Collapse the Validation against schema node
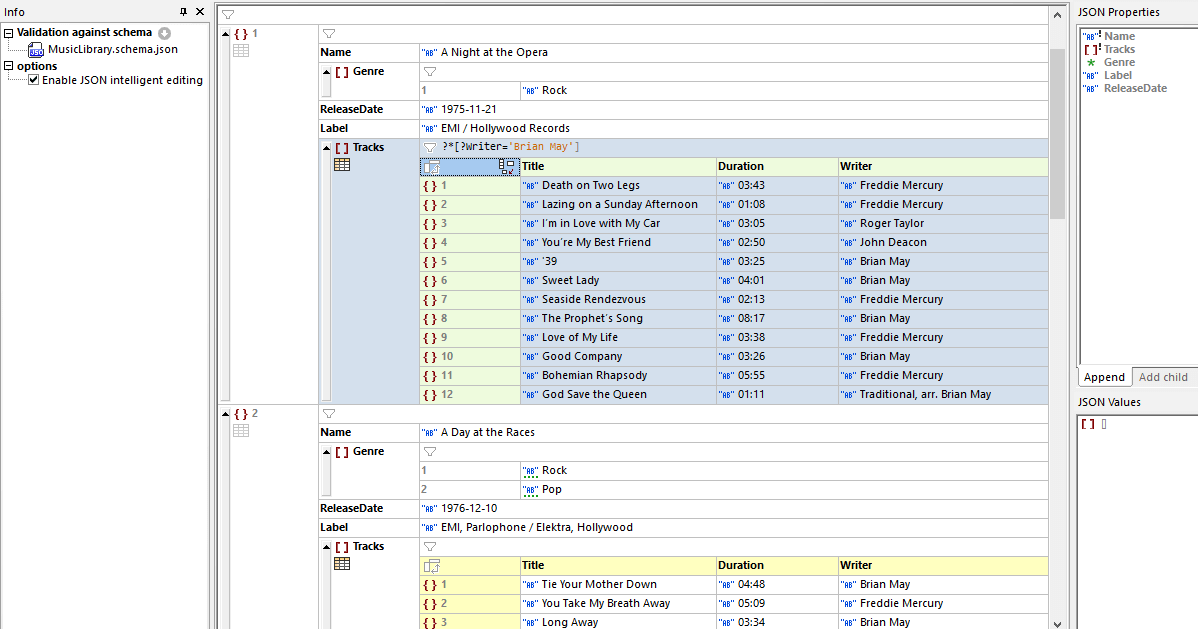 (x=8, y=33)
